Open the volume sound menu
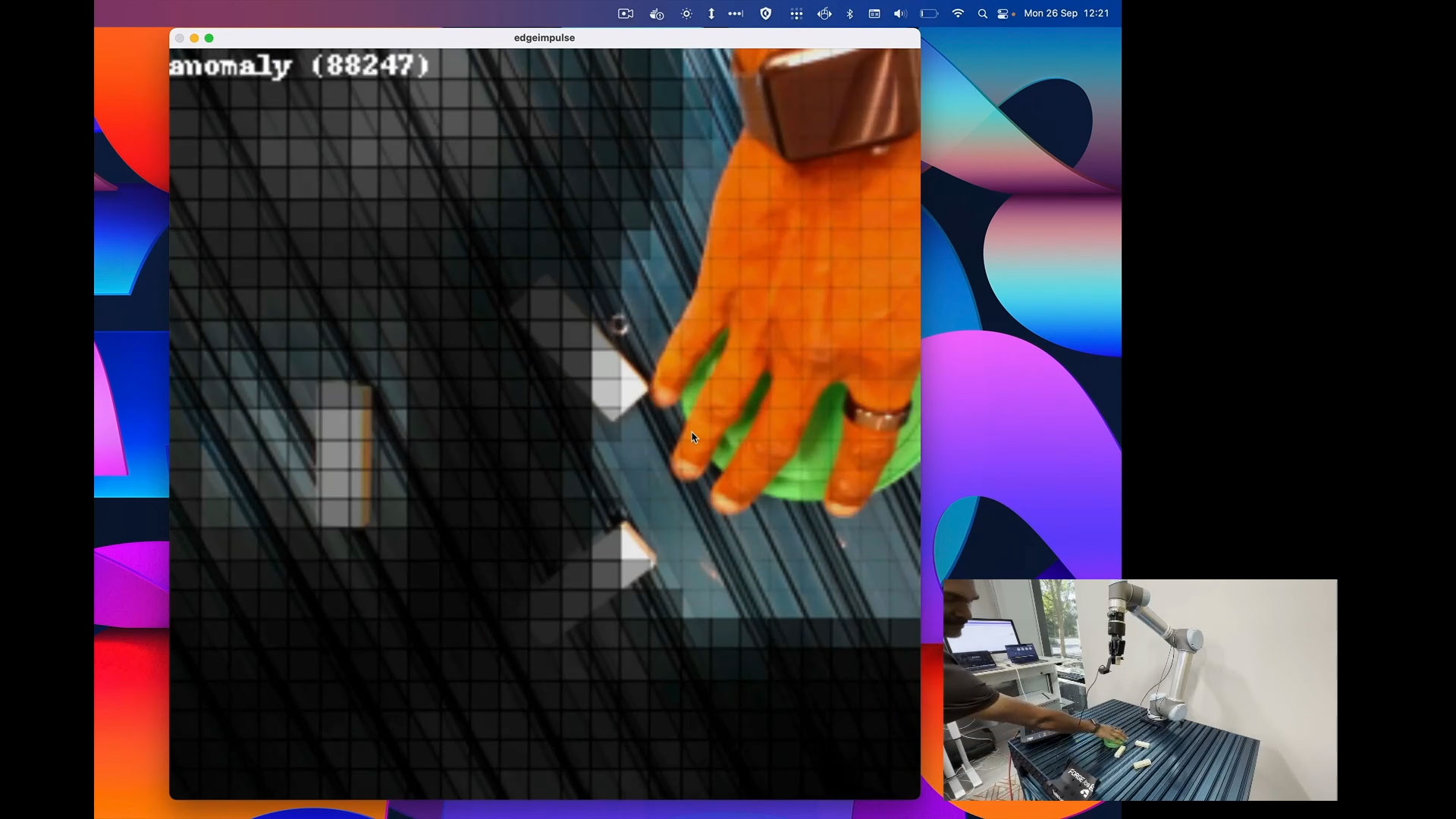This screenshot has height=819, width=1456. tap(900, 14)
